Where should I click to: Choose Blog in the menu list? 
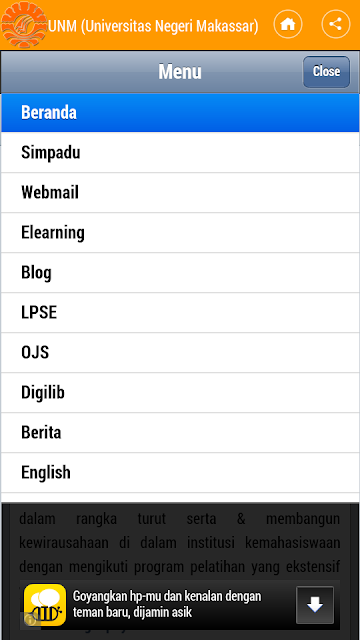coord(180,272)
